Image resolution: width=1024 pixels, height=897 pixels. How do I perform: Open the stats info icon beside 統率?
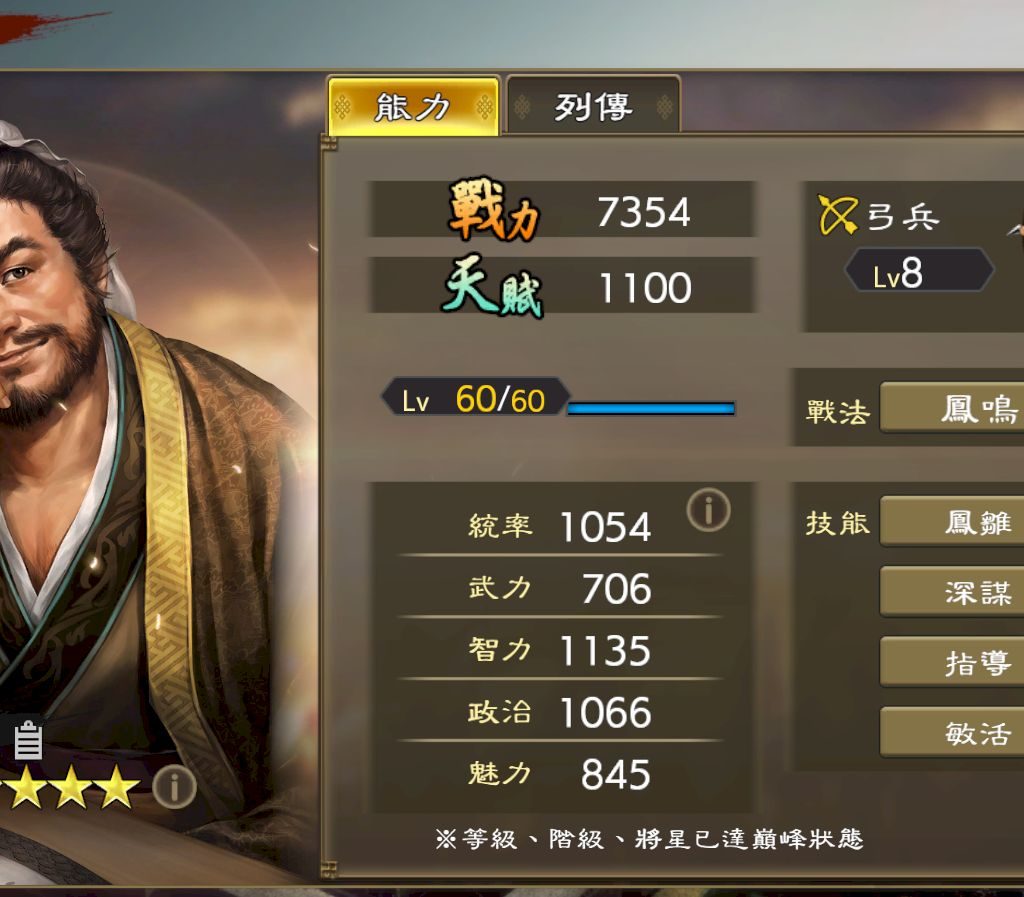(x=709, y=510)
